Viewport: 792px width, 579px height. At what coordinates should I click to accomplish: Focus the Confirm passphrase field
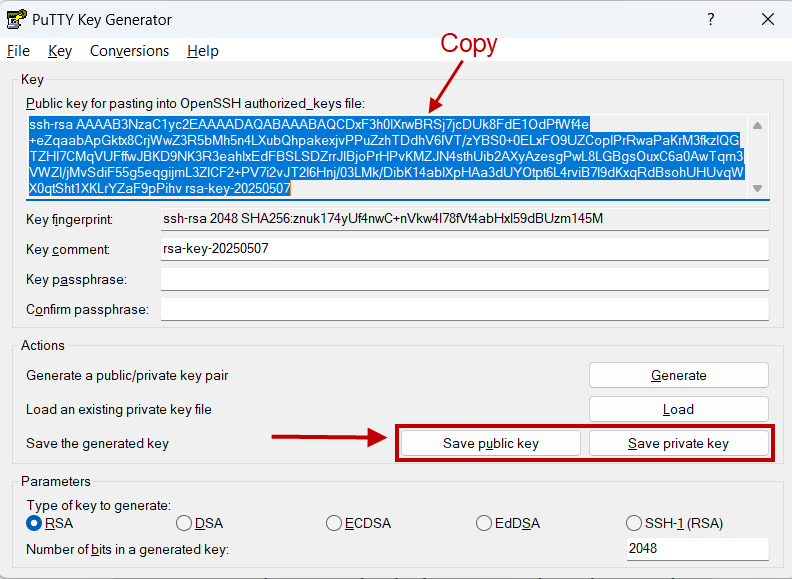[x=465, y=309]
